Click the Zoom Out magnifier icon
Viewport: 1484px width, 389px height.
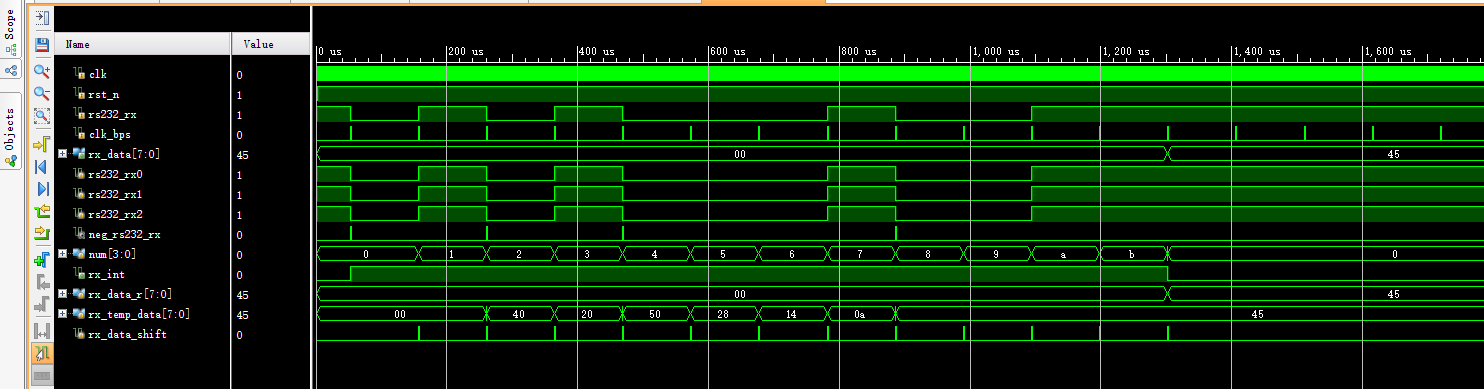[42, 93]
